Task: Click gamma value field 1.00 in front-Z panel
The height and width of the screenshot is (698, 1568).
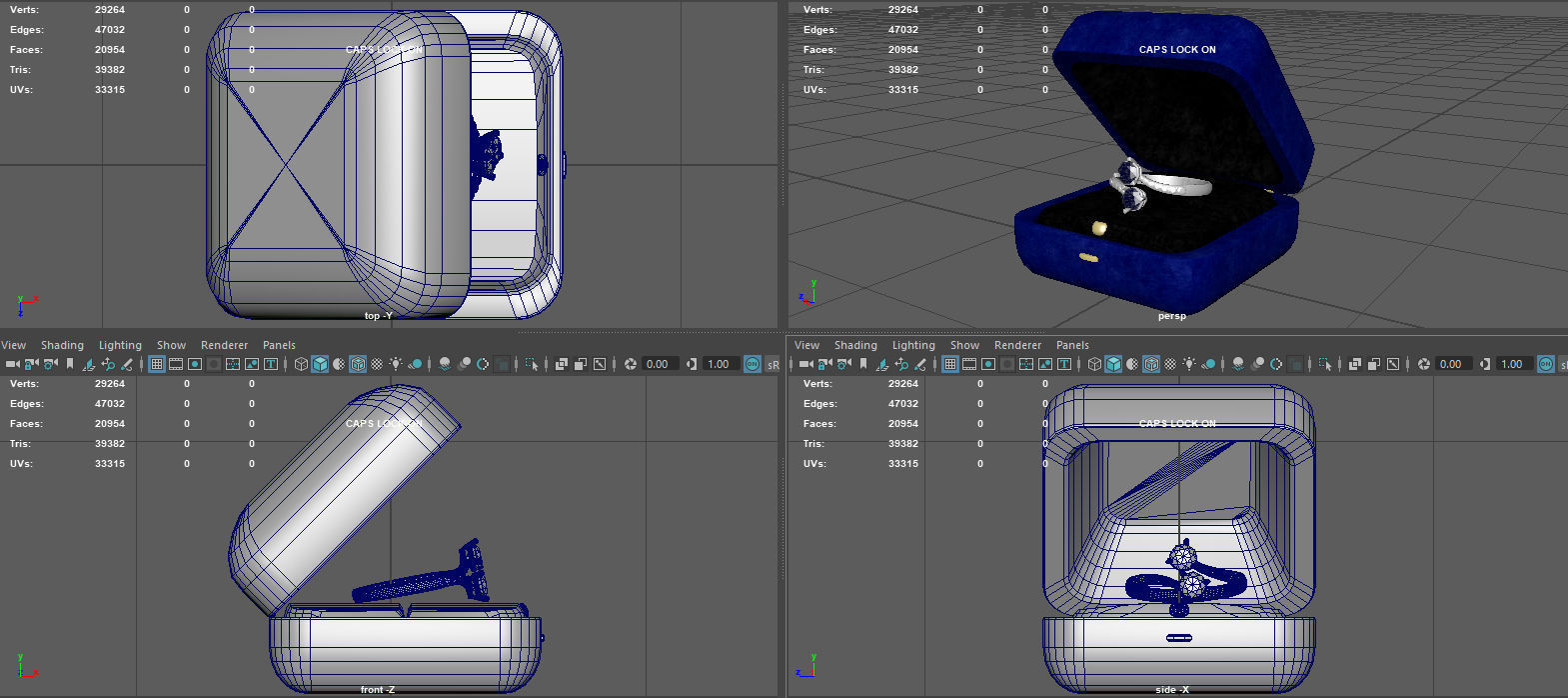Action: point(721,364)
